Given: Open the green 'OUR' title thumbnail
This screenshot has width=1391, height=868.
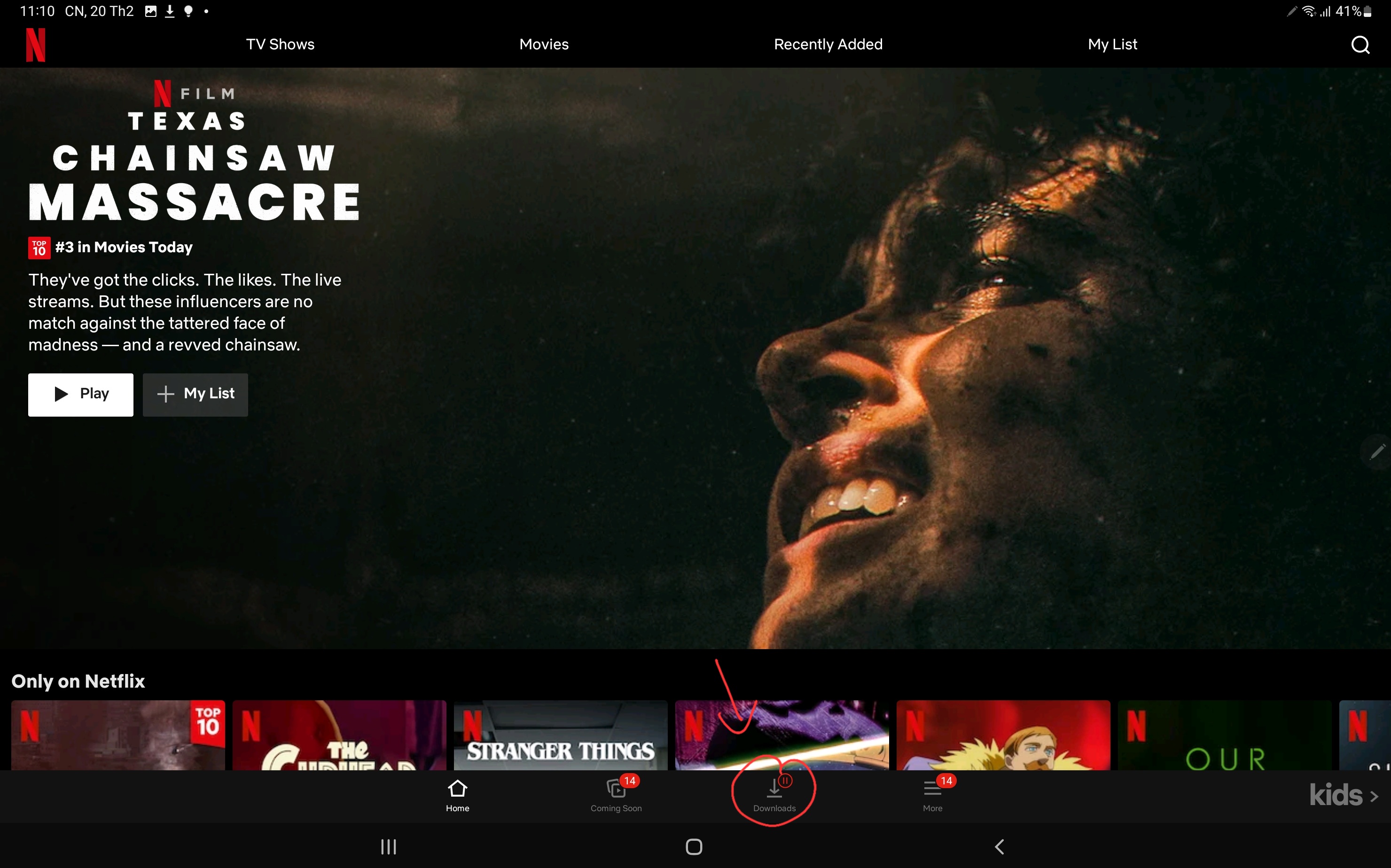Looking at the screenshot, I should click(1225, 735).
